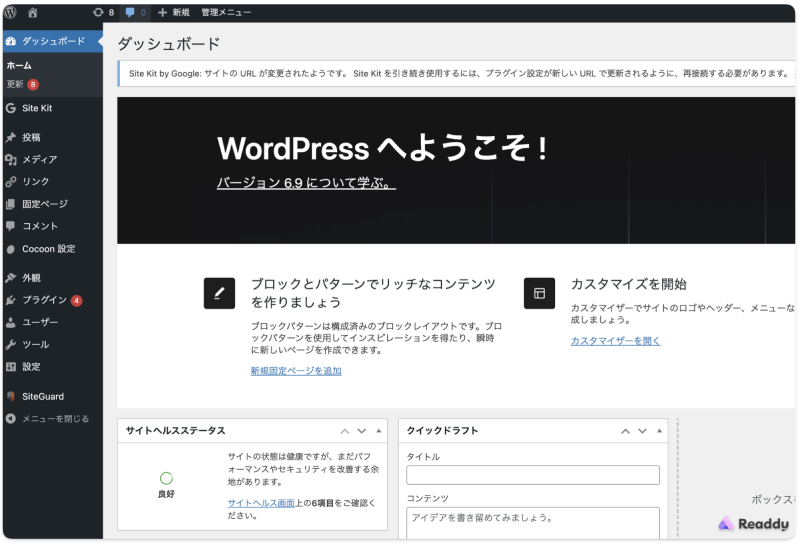Open 更新 submenu with 8 badge
The image size is (800, 545).
[22, 84]
